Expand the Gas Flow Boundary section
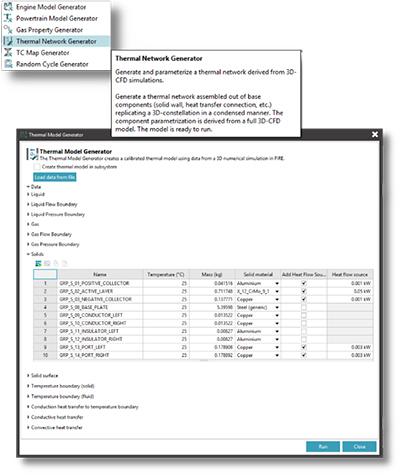 click(28, 234)
